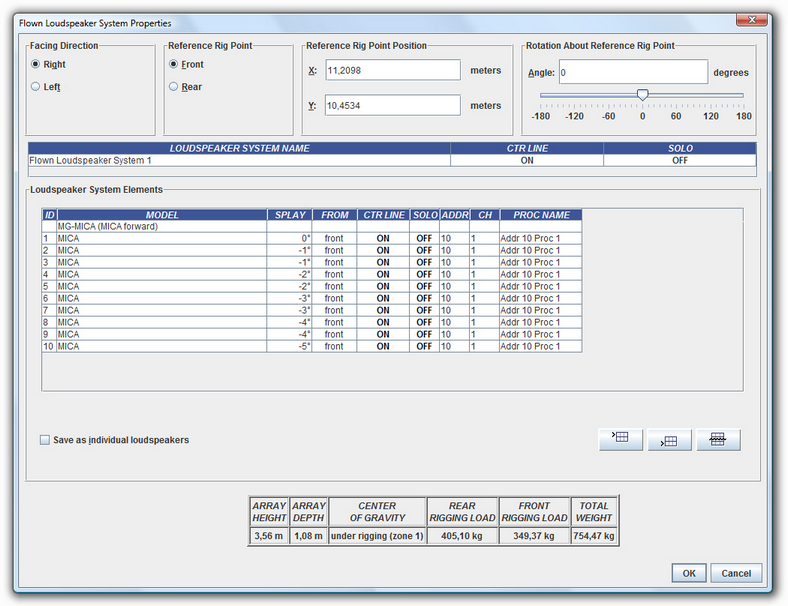Toggle SOLO cell of Flown Loudspeaker System 1

point(680,160)
